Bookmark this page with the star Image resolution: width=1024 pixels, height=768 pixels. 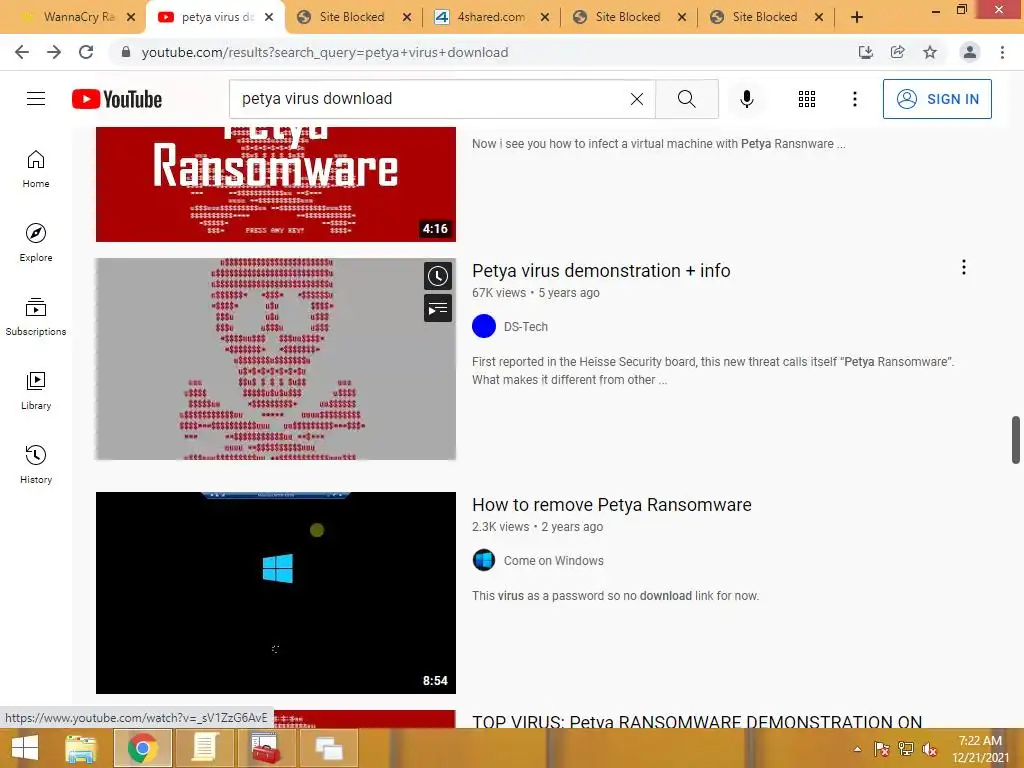coord(930,52)
